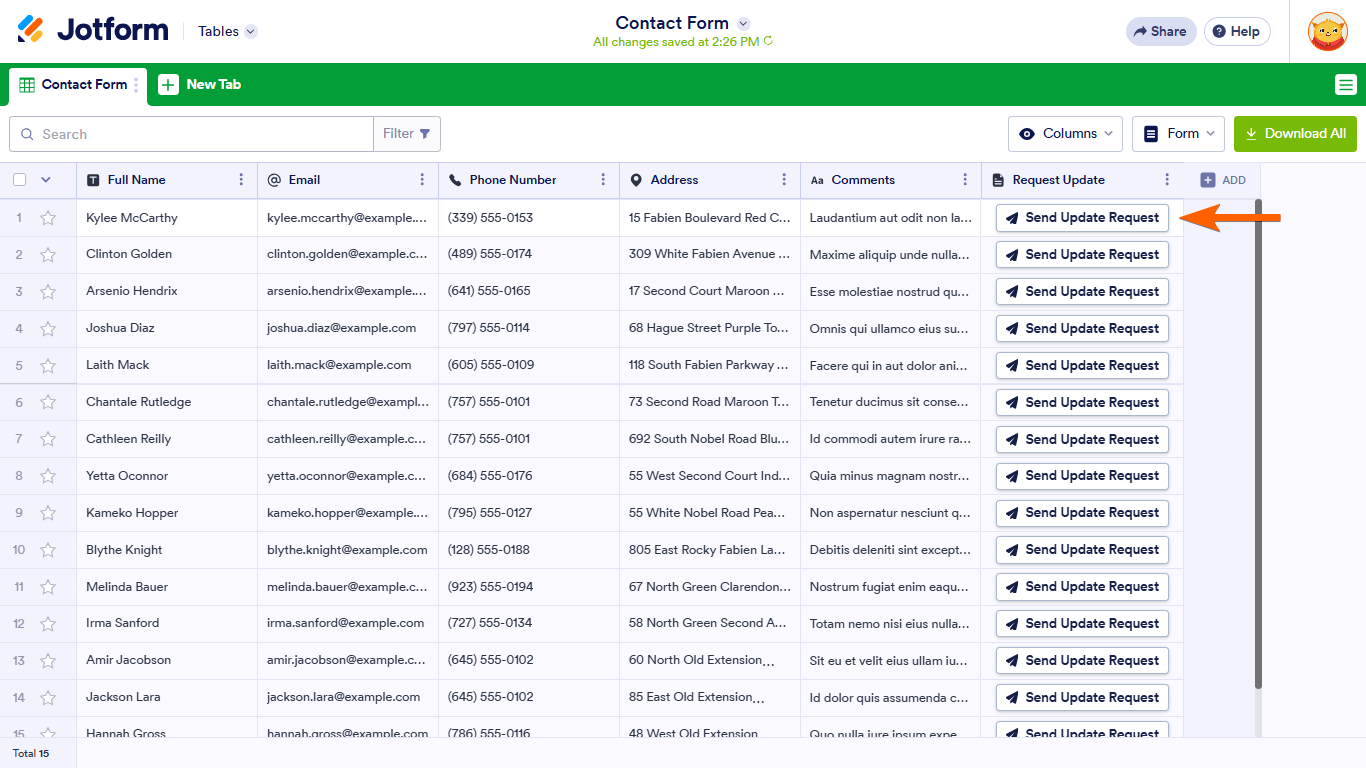
Task: Star the Joshua Diaz row
Action: pos(48,328)
